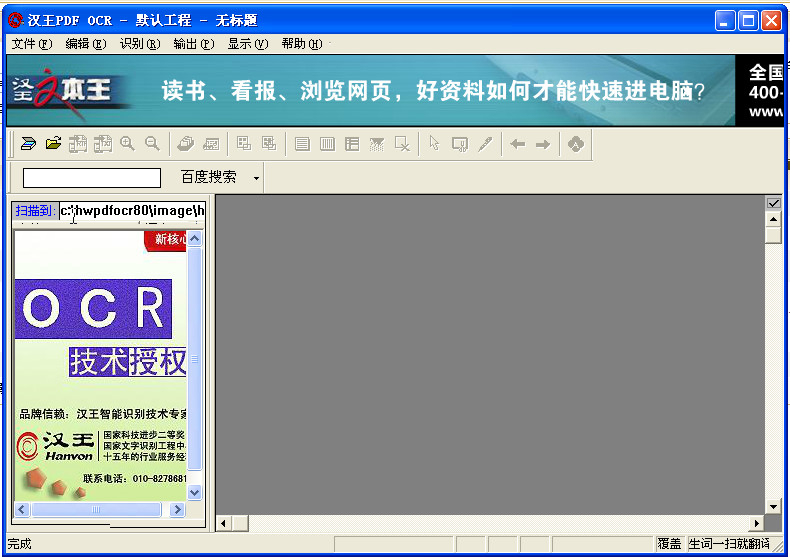The height and width of the screenshot is (557, 790).
Task: Click the 汉王 Hanvon logo in preview
Action: tap(55, 446)
